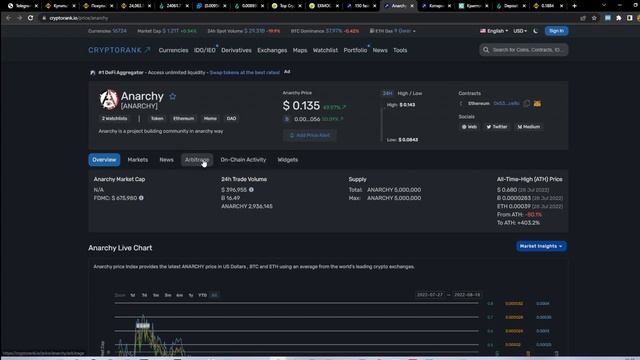Click the Token tag
Viewport: 640px width, 360px height.
pos(157,118)
